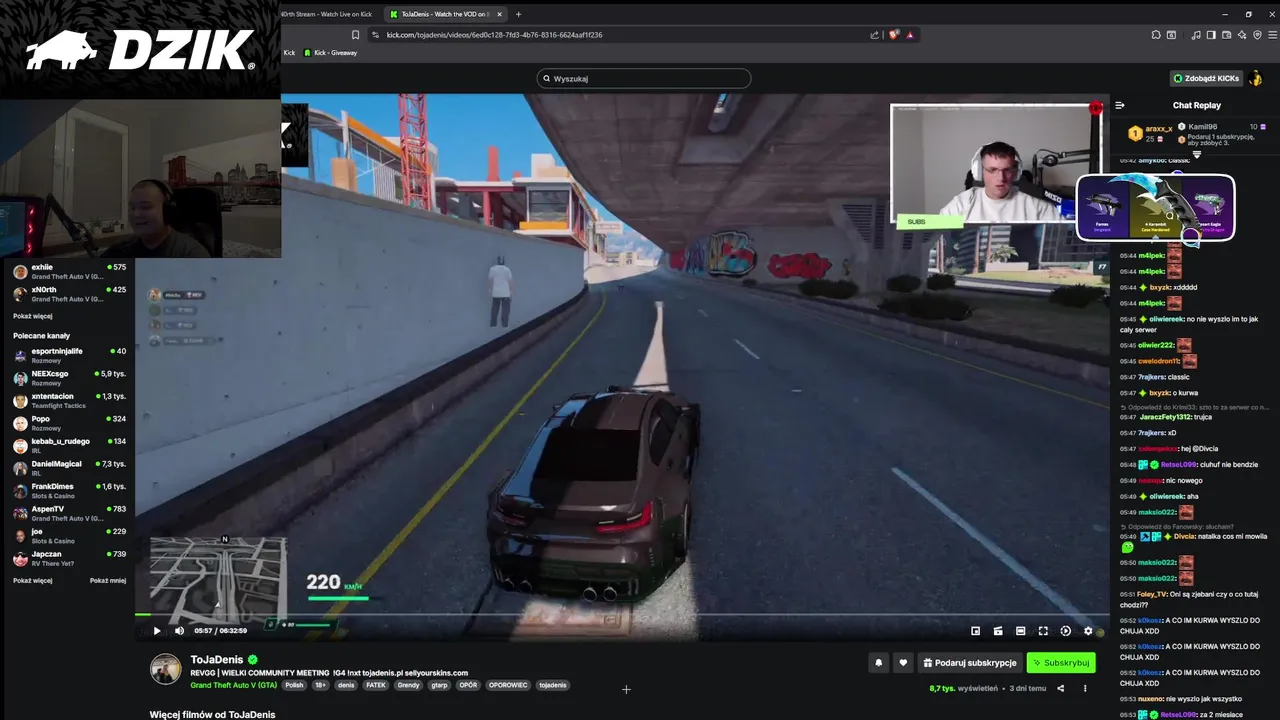Open the user profile avatar in the top bar
1280x720 pixels.
coord(1256,78)
